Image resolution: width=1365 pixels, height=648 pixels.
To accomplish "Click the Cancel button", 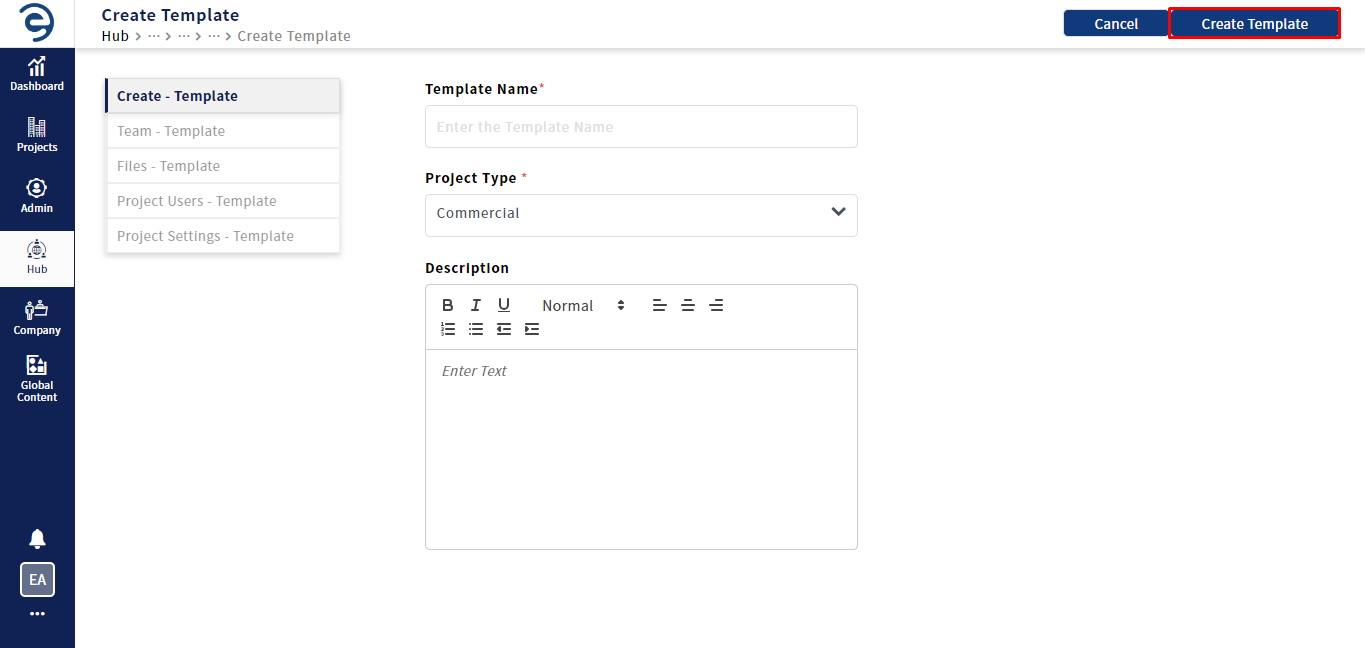I will coord(1116,24).
